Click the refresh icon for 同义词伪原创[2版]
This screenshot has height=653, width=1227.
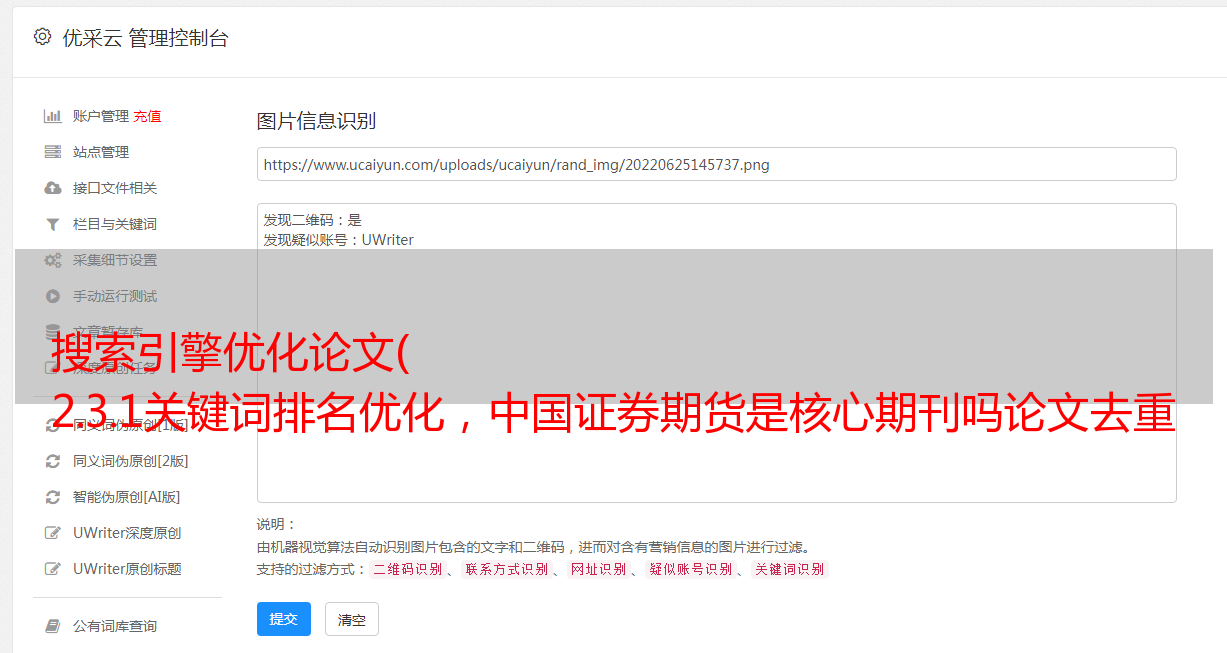pos(53,461)
